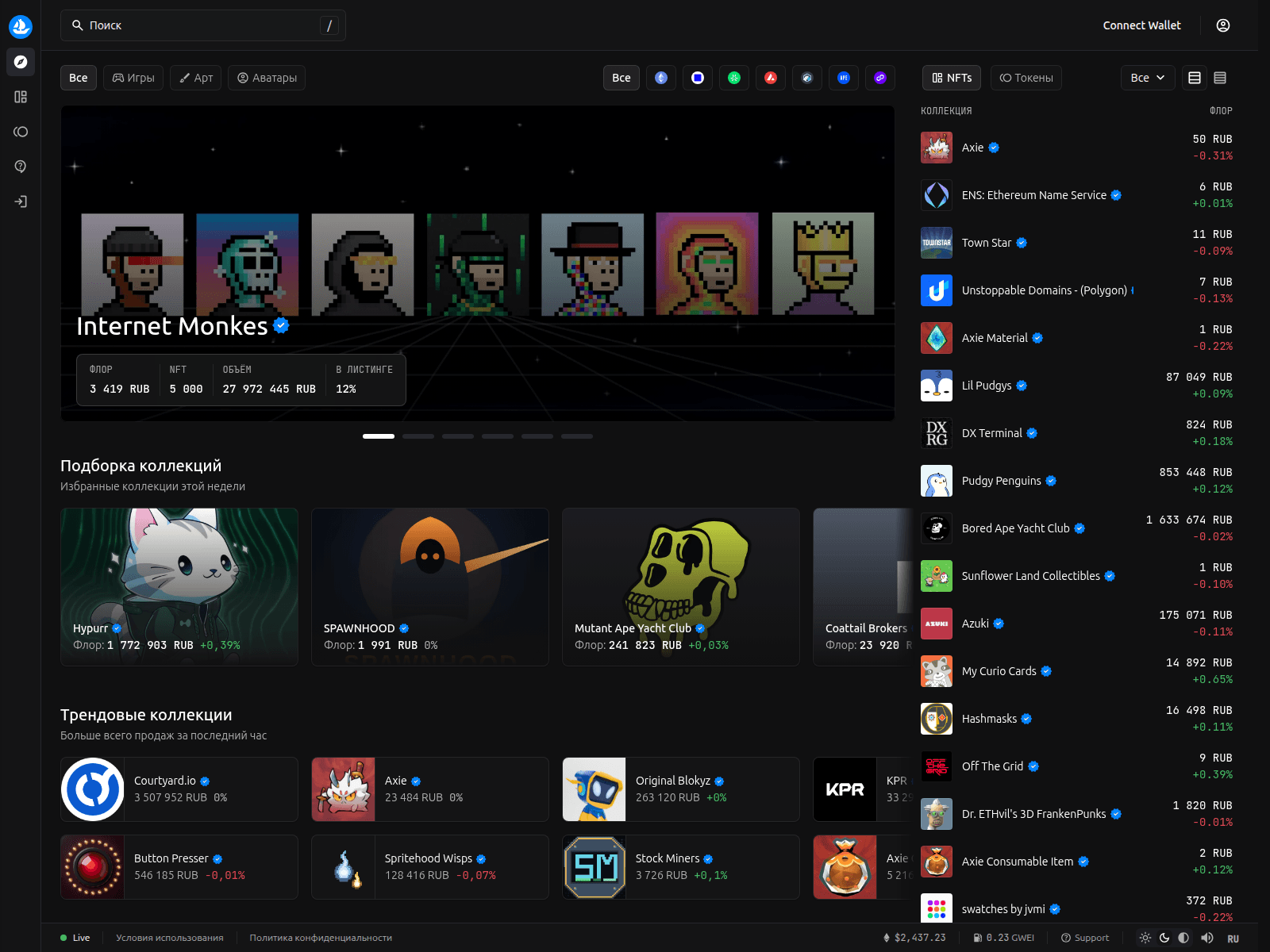
Task: Open Политика конфиденциальности link
Action: pos(321,938)
